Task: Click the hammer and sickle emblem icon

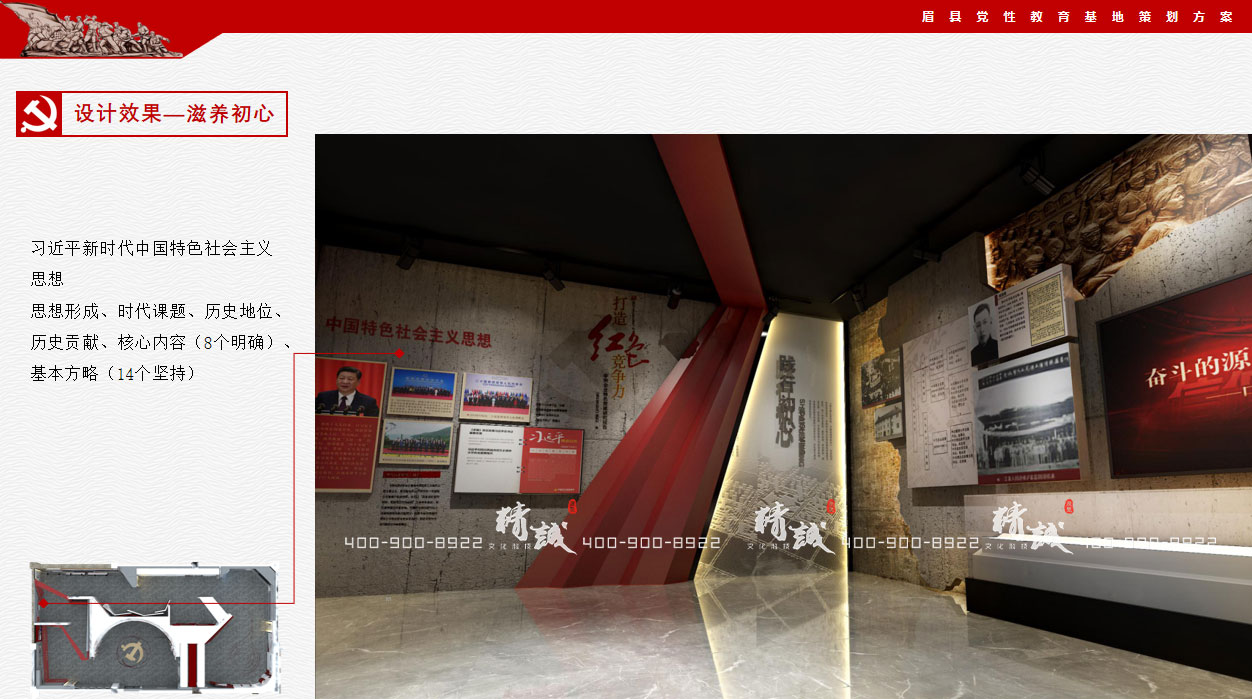Action: click(x=39, y=114)
